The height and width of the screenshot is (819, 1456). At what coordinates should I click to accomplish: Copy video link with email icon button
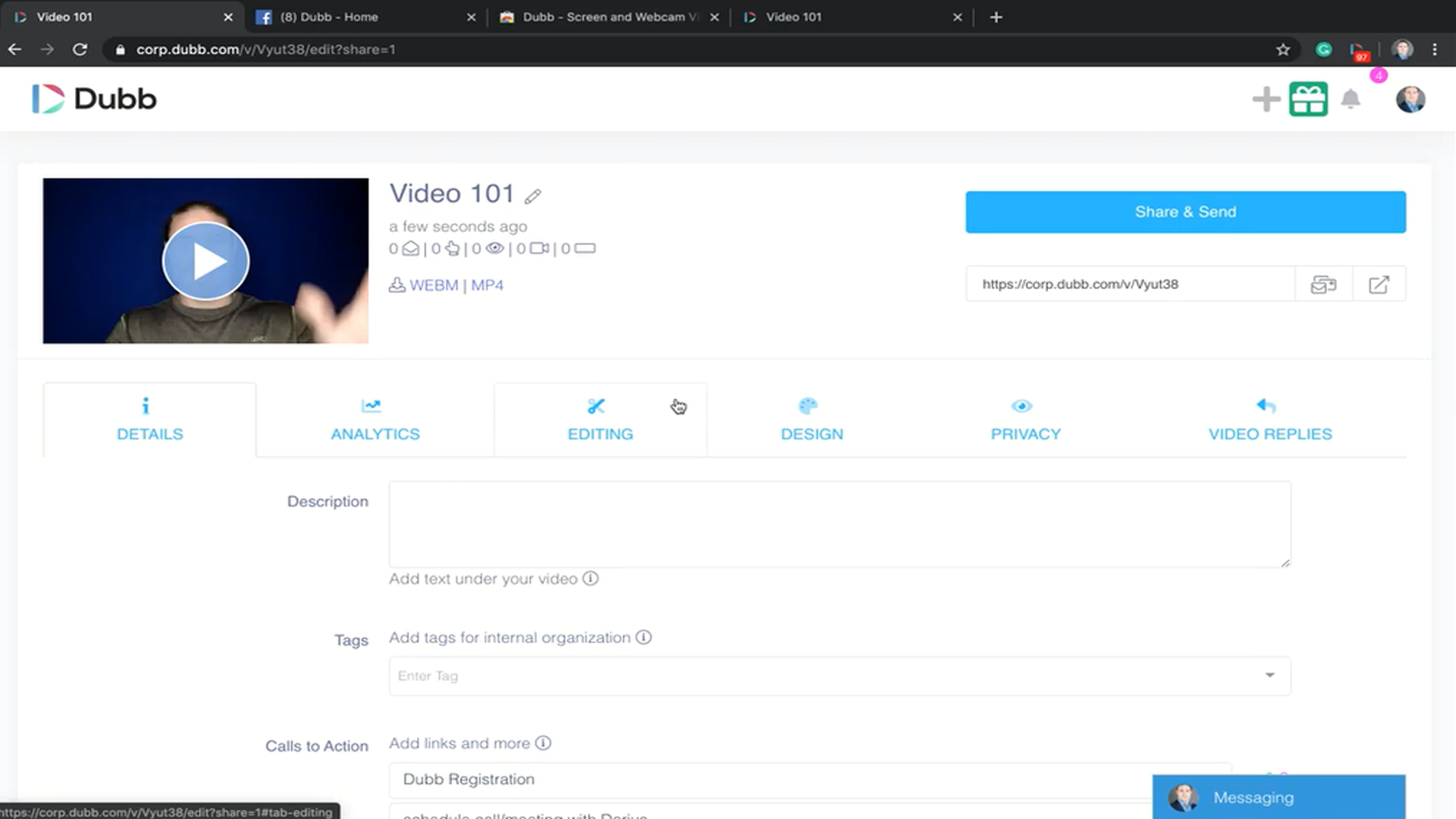click(x=1323, y=284)
